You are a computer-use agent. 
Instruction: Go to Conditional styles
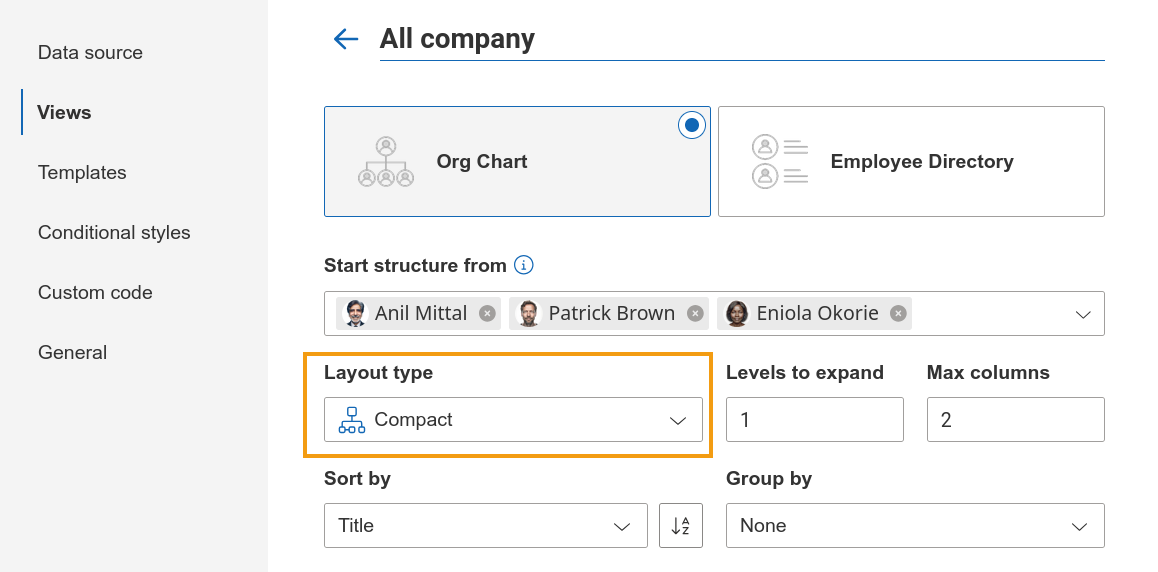pos(114,232)
